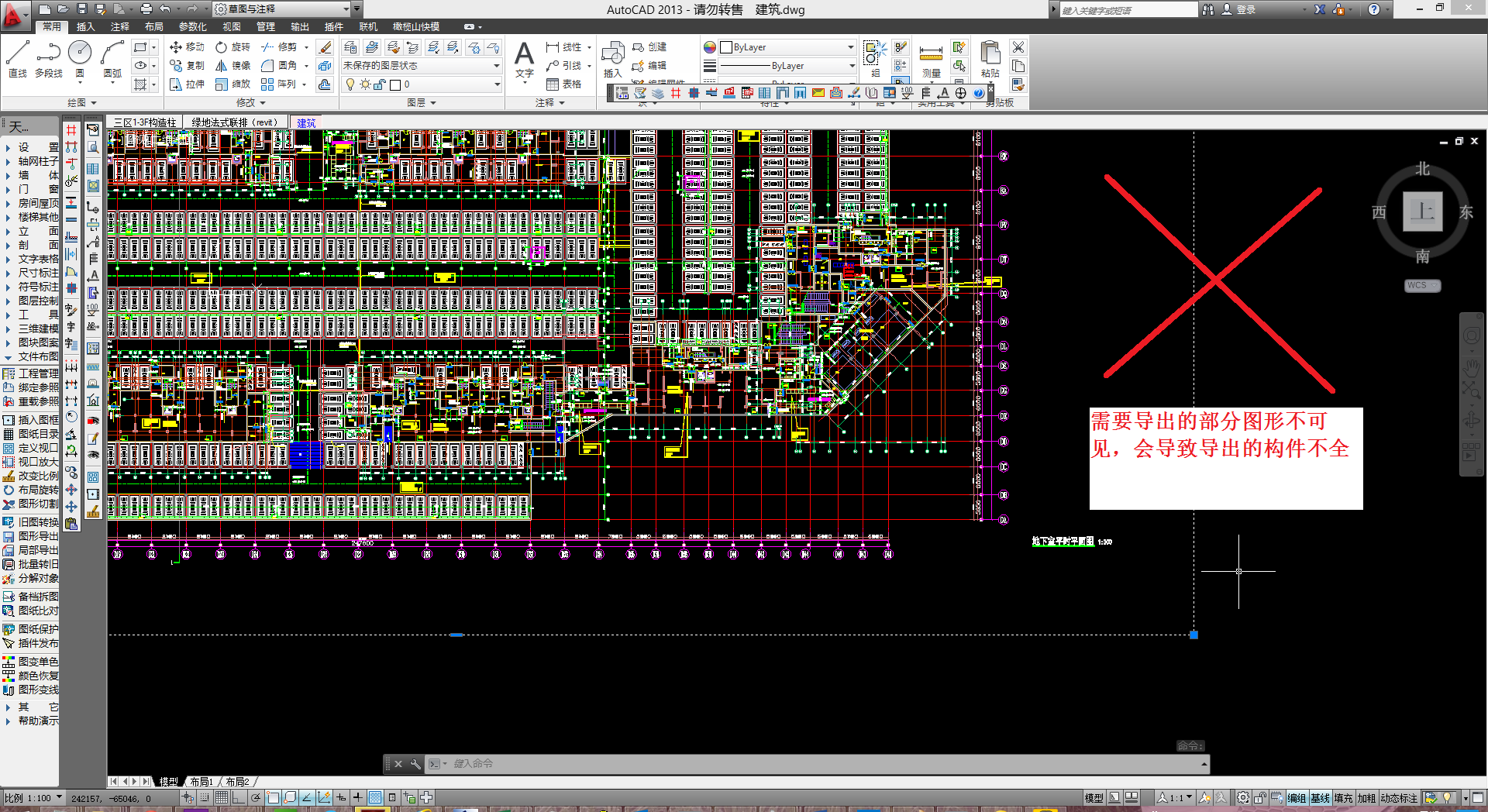1488x812 pixels.
Task: Switch to the 布局1 layout tab
Action: coord(201,782)
